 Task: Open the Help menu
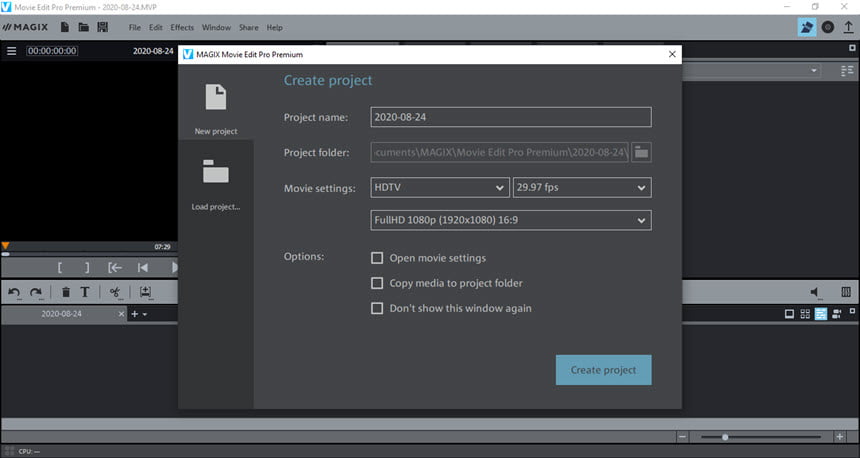274,27
